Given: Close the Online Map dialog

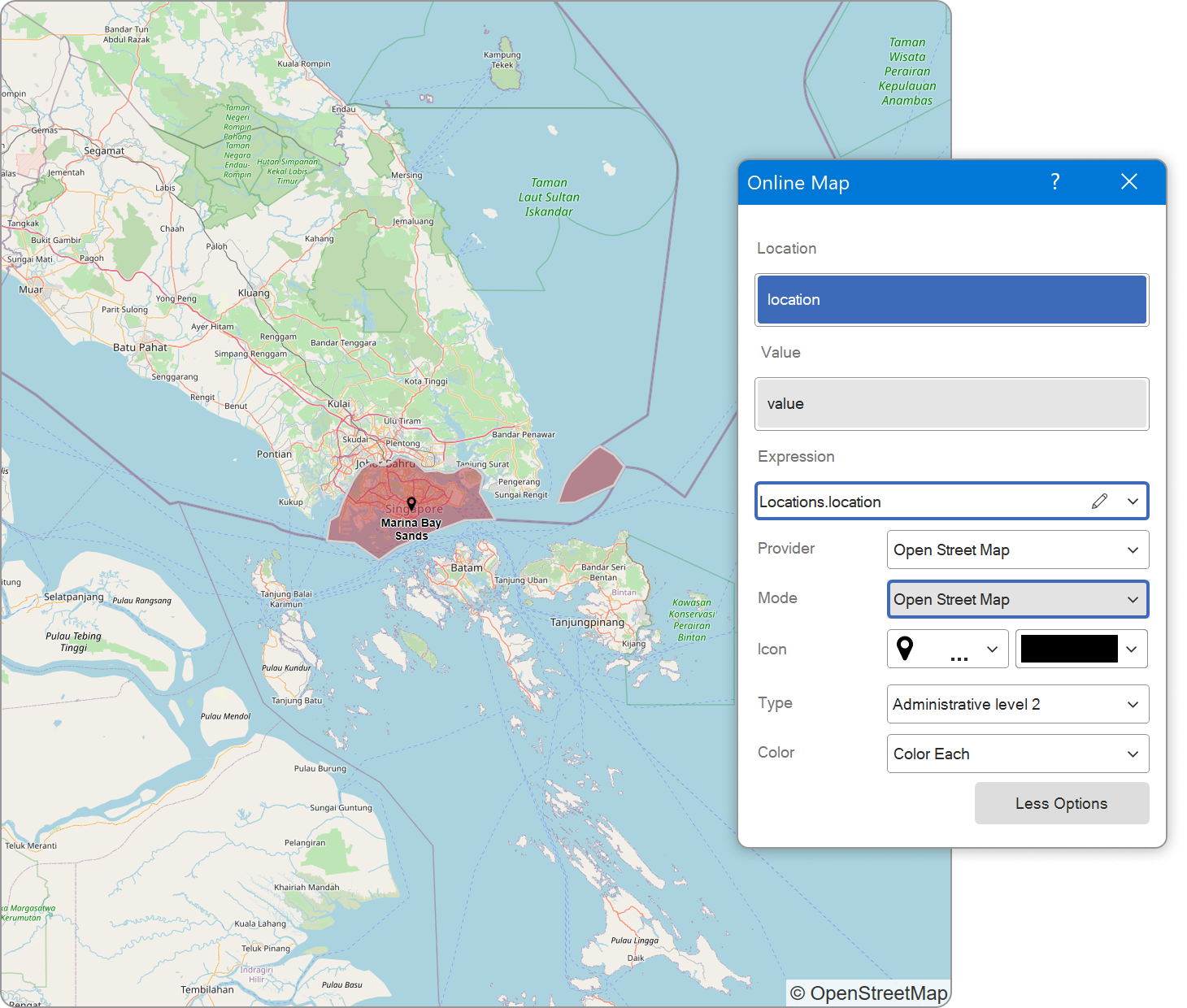Looking at the screenshot, I should (x=1129, y=182).
